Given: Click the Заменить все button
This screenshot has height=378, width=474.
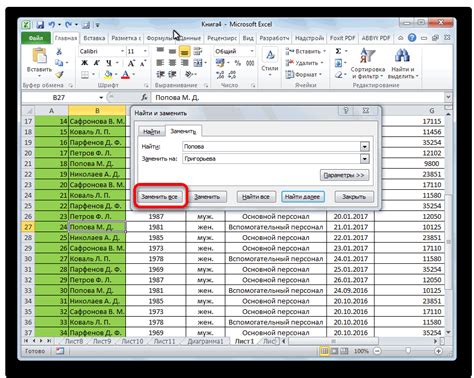Looking at the screenshot, I should point(159,197).
